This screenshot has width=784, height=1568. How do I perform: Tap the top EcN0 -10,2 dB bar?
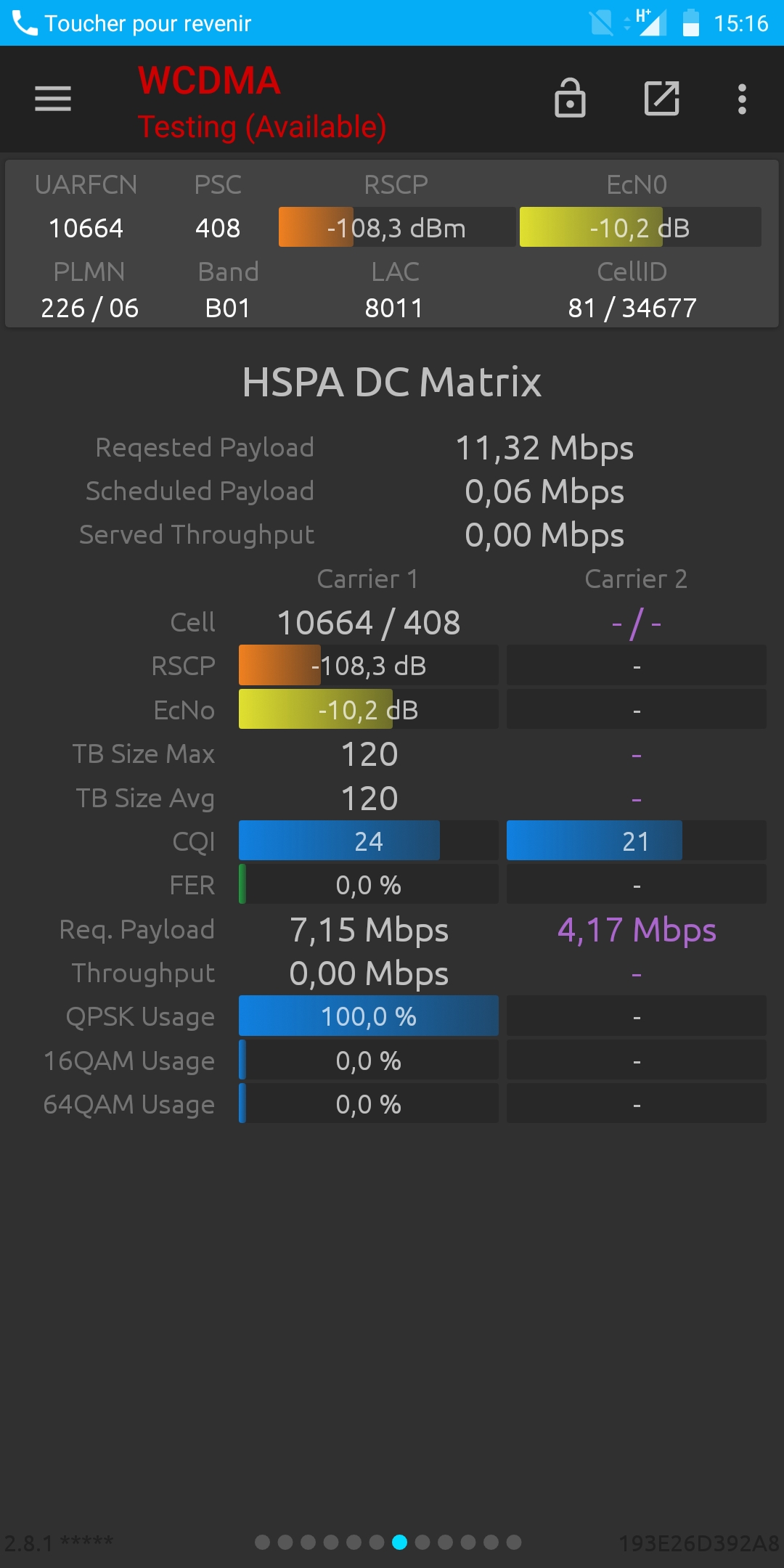coord(640,227)
